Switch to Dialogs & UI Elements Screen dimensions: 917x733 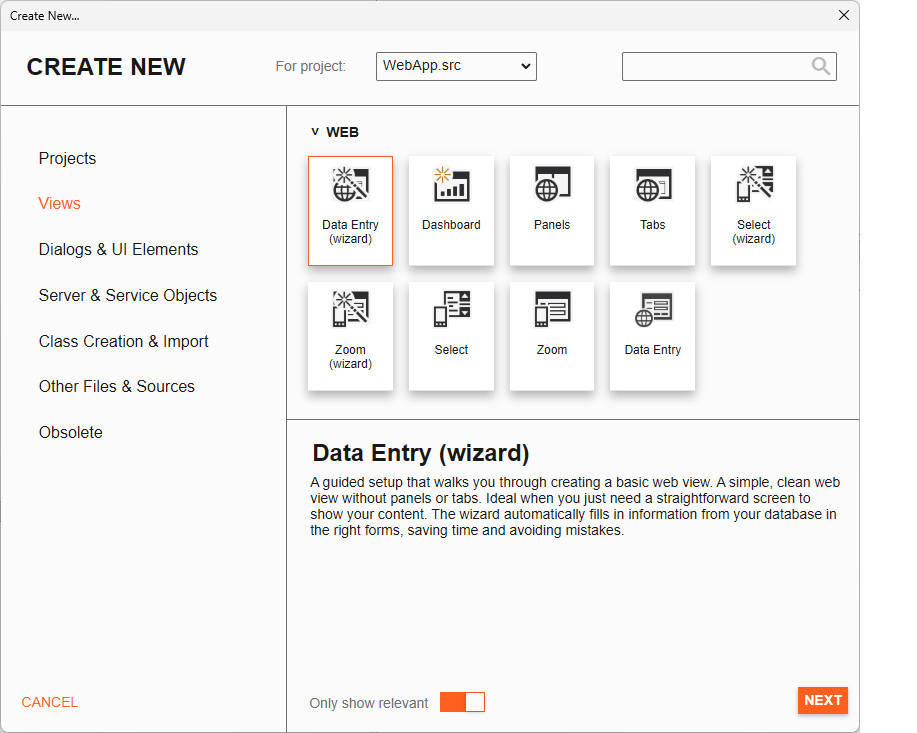click(118, 250)
